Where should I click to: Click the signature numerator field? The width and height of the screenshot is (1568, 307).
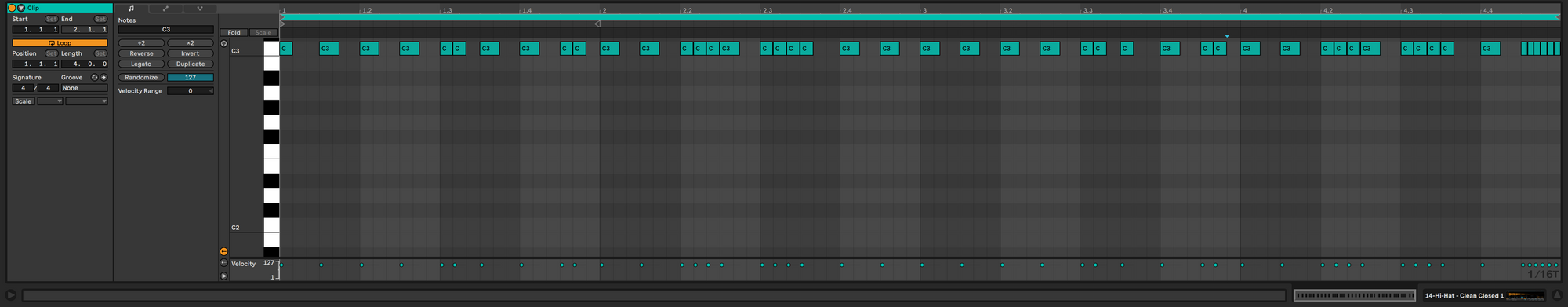23,88
